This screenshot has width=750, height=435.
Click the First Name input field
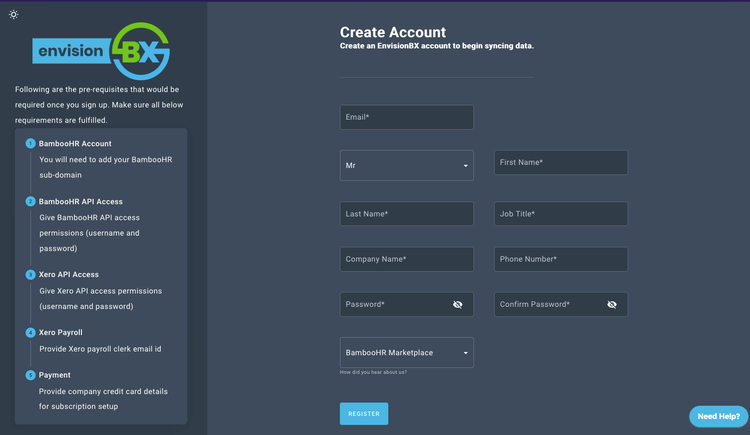coord(561,163)
